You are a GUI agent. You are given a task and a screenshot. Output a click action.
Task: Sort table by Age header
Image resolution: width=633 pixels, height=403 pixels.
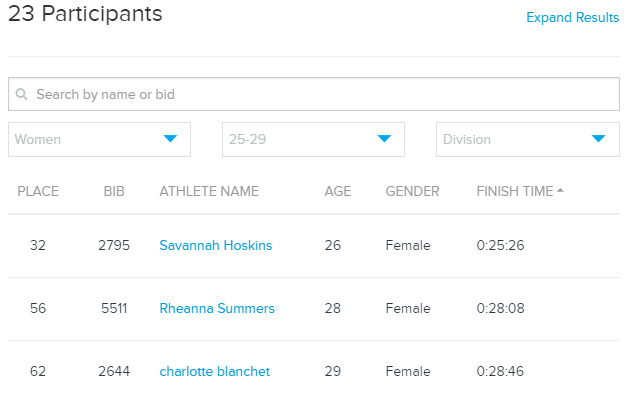click(x=338, y=191)
